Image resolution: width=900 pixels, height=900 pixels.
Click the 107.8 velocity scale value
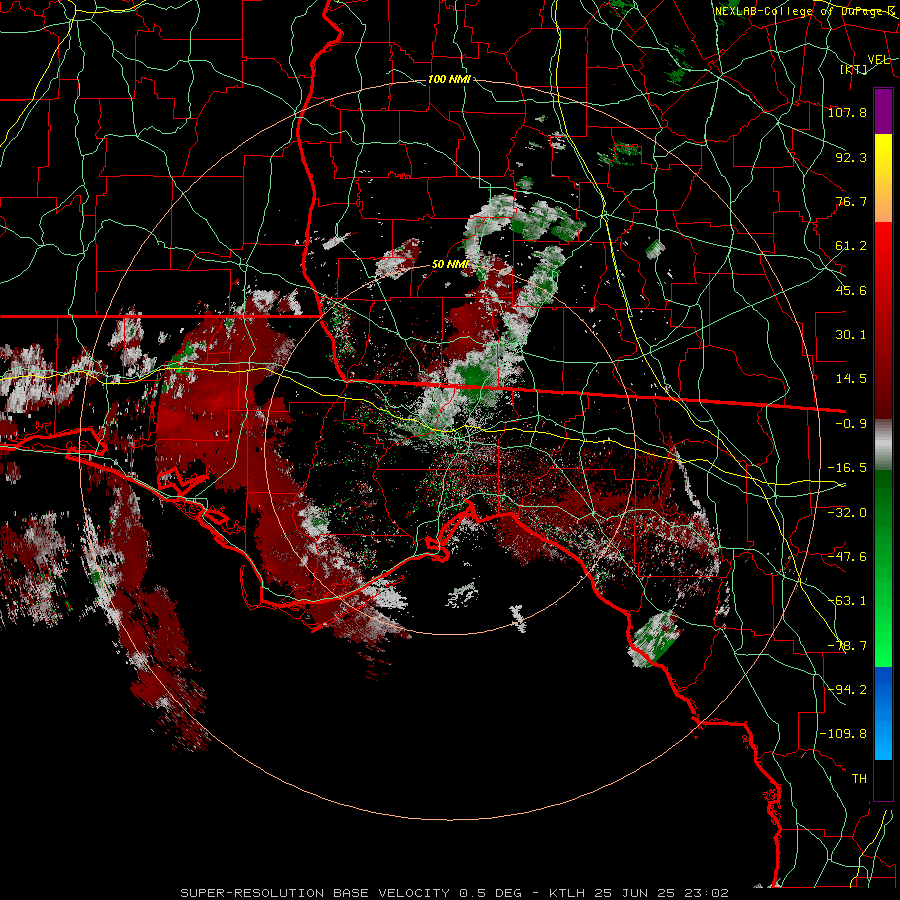click(x=847, y=112)
